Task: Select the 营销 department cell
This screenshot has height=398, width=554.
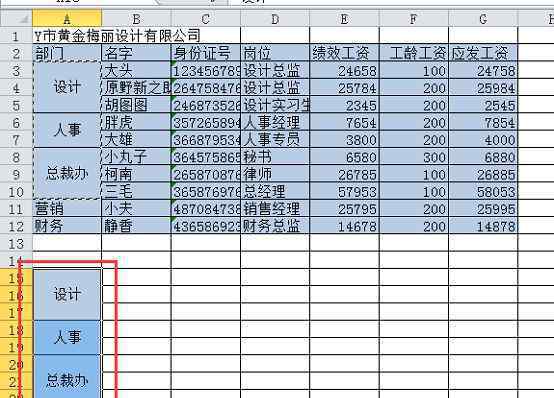Action: point(67,209)
